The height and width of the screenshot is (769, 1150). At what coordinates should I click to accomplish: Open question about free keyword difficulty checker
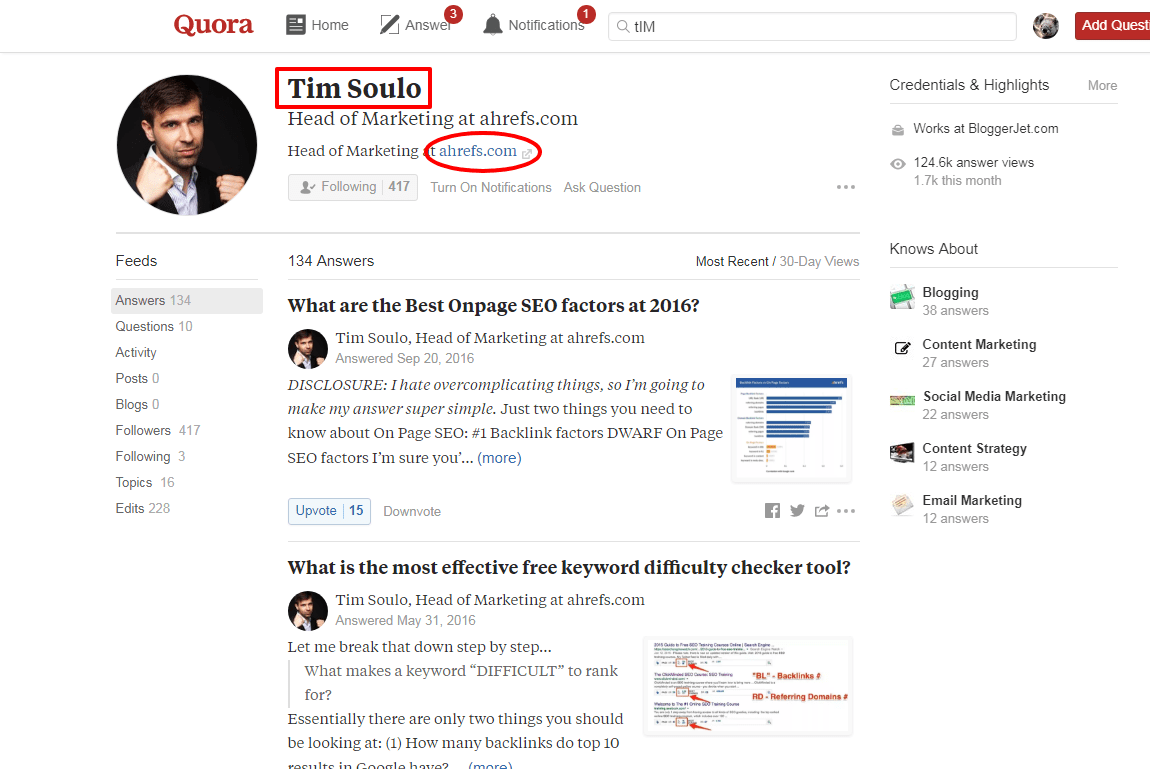pyautogui.click(x=569, y=567)
